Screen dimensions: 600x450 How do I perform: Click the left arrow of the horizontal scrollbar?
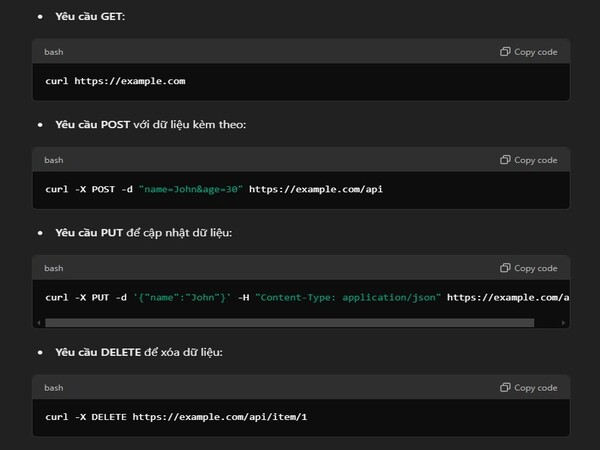pyautogui.click(x=39, y=323)
